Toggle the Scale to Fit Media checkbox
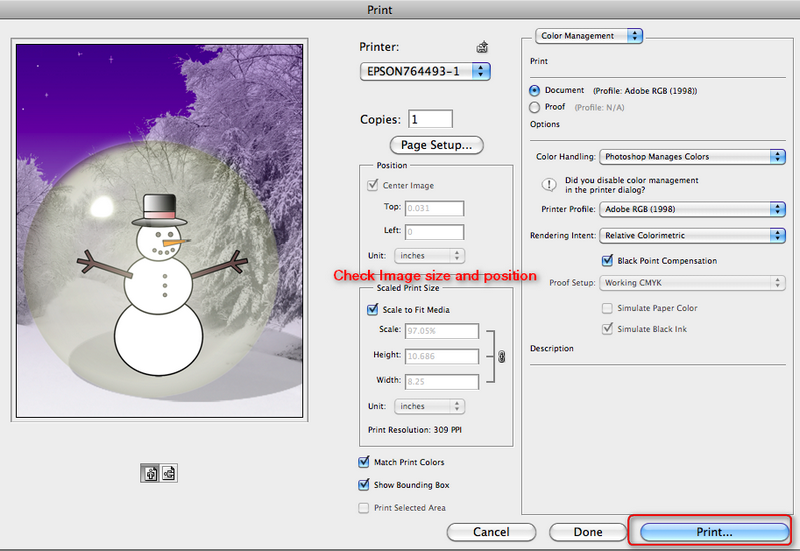 pos(373,310)
